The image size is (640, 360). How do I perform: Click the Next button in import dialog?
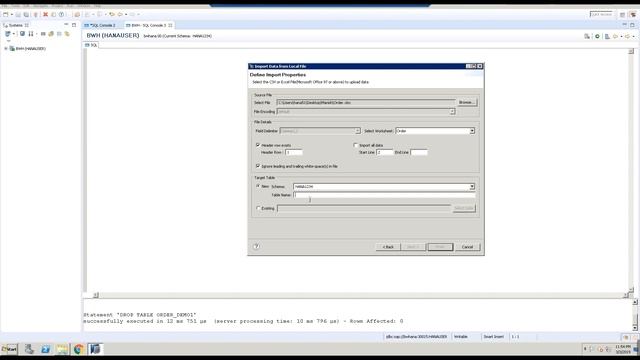click(413, 247)
